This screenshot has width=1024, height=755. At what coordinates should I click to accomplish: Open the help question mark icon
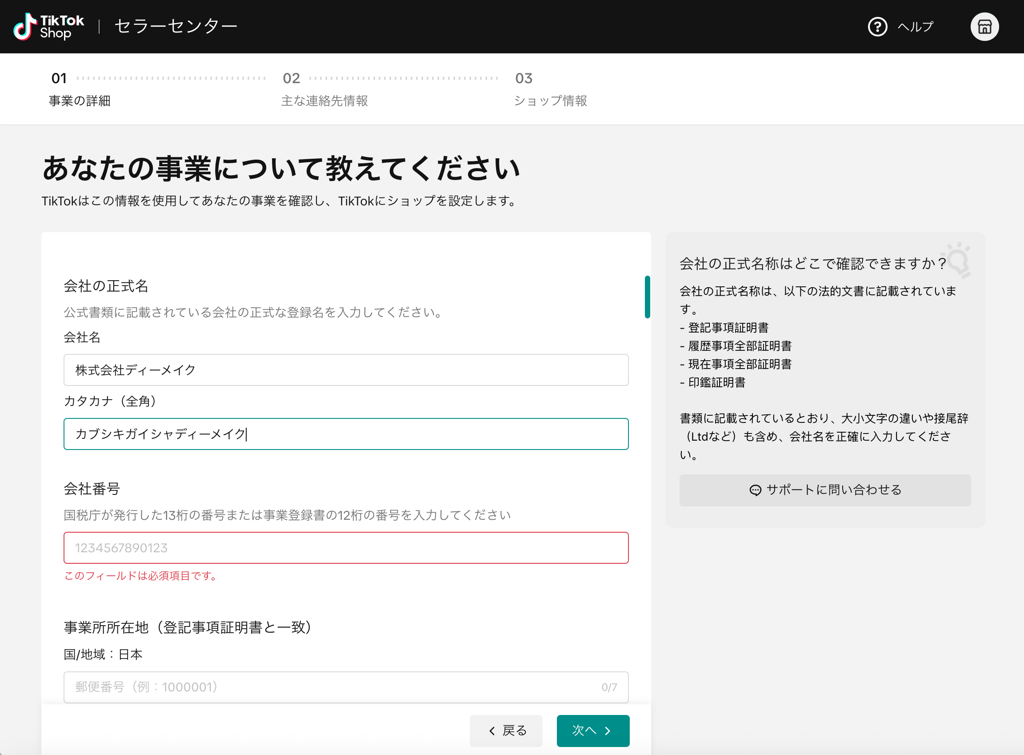point(877,27)
